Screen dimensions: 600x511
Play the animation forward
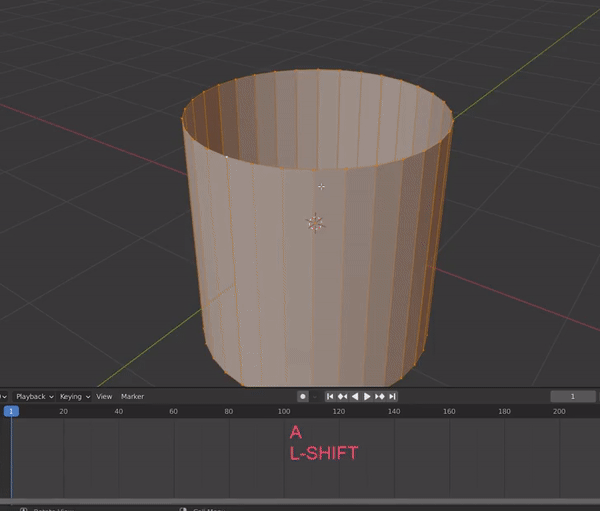click(x=367, y=397)
